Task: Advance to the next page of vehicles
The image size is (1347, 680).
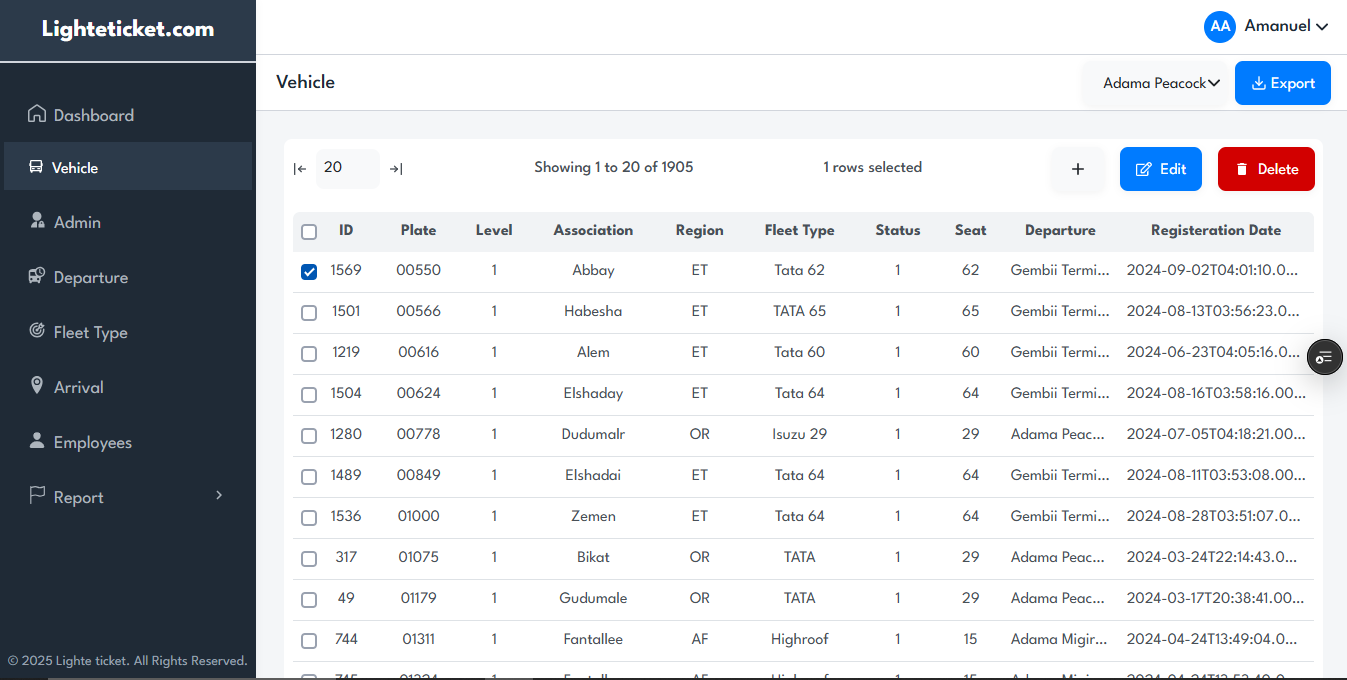Action: click(396, 168)
